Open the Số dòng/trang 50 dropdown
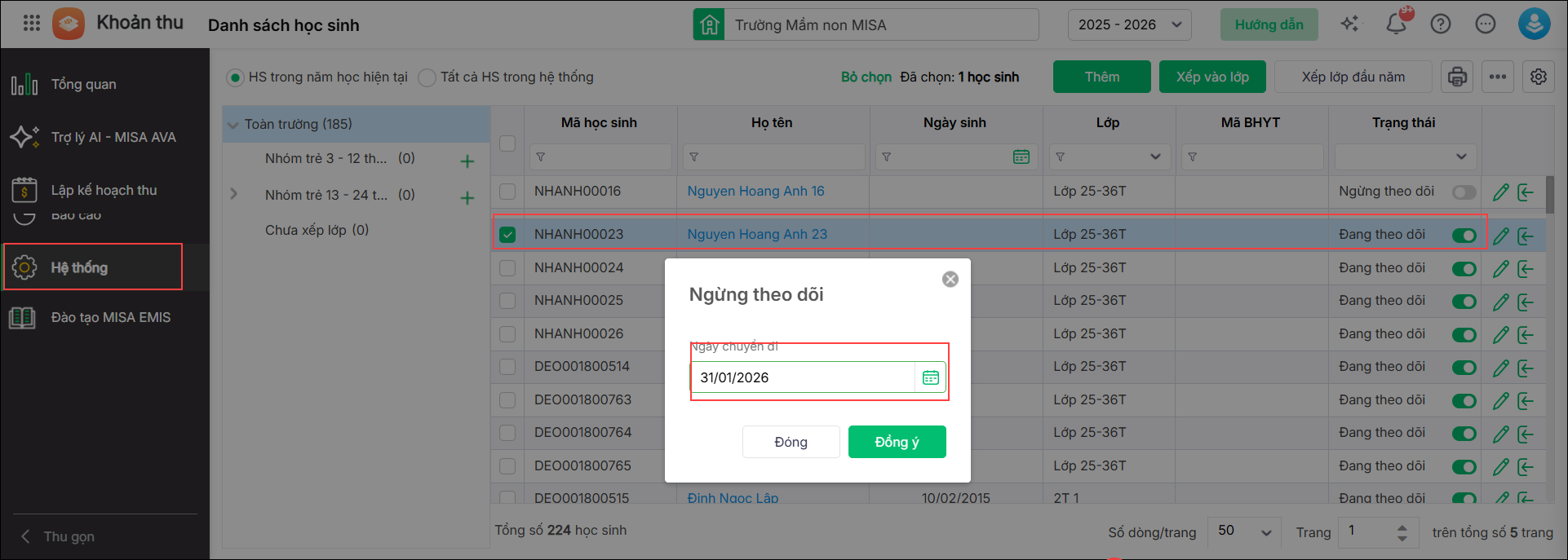This screenshot has width=1568, height=560. (x=1244, y=531)
